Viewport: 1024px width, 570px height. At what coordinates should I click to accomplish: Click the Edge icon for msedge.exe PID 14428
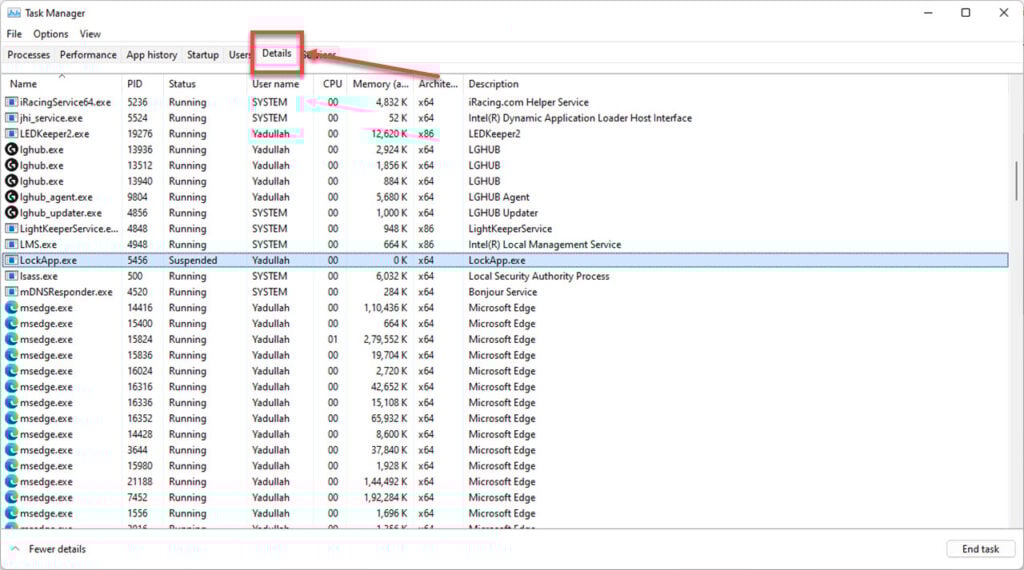11,434
